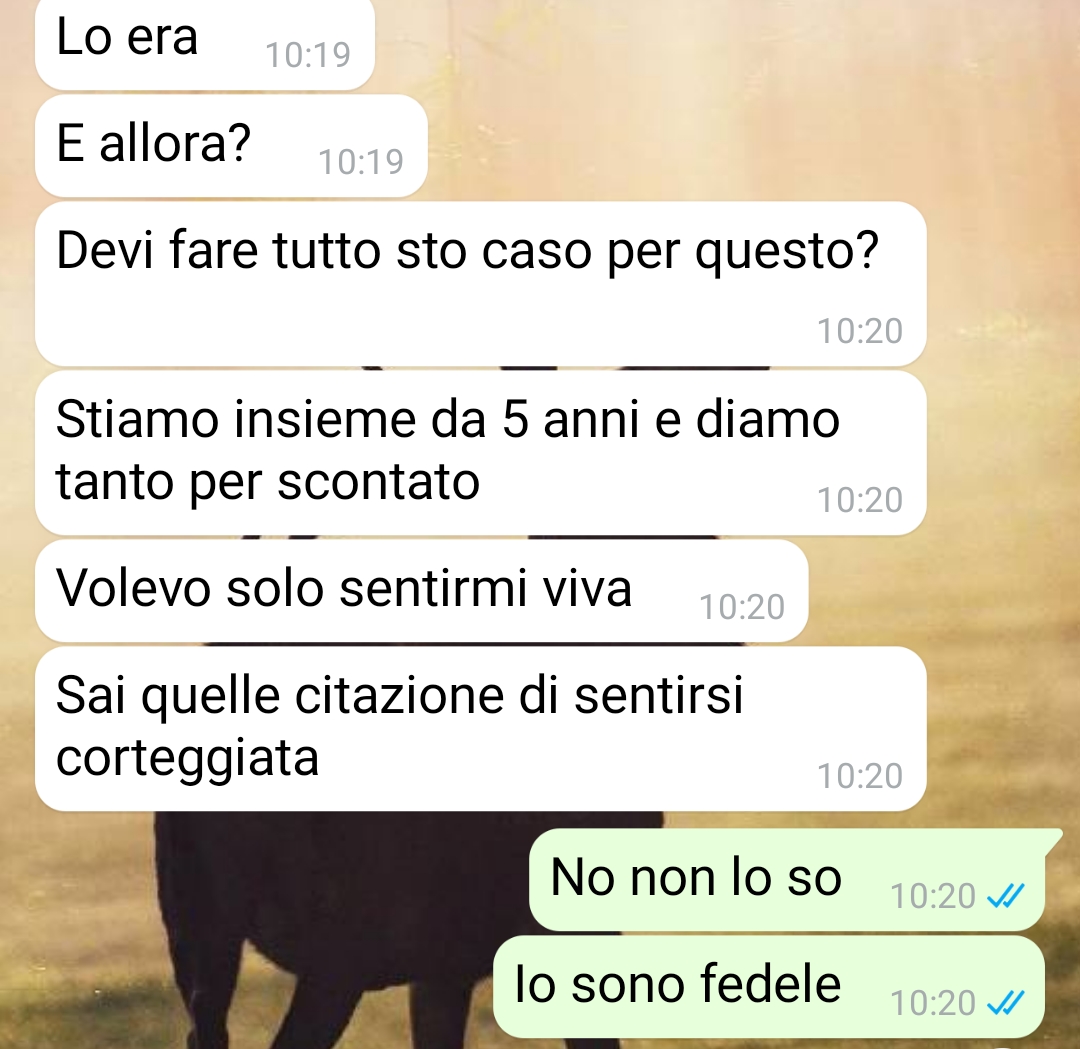This screenshot has width=1080, height=1049.
Task: Tap the 10:20 timestamp under 'per questo?'
Action: [x=860, y=331]
